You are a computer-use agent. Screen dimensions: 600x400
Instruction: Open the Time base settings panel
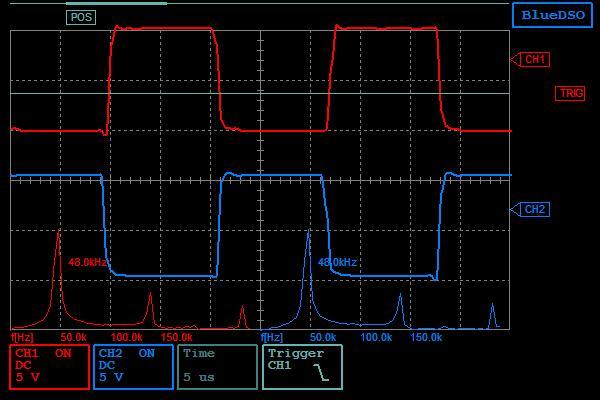tap(217, 367)
